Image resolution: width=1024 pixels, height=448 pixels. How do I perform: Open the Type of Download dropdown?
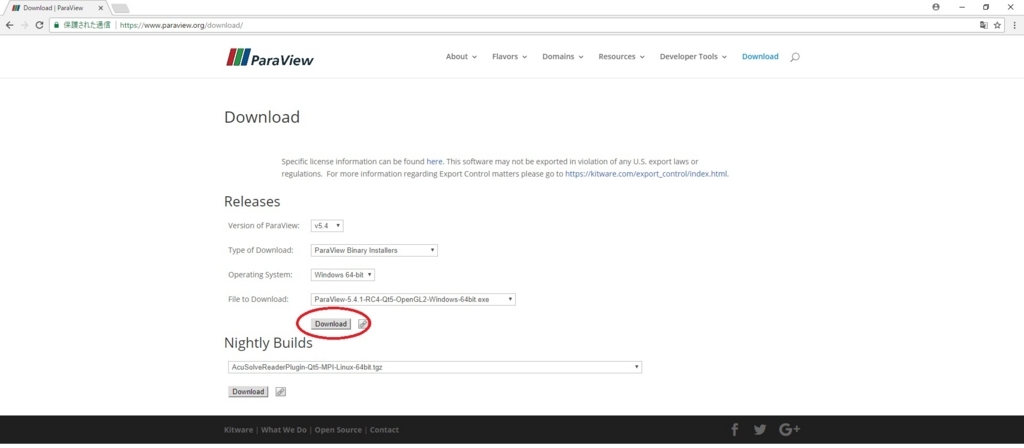coord(374,250)
